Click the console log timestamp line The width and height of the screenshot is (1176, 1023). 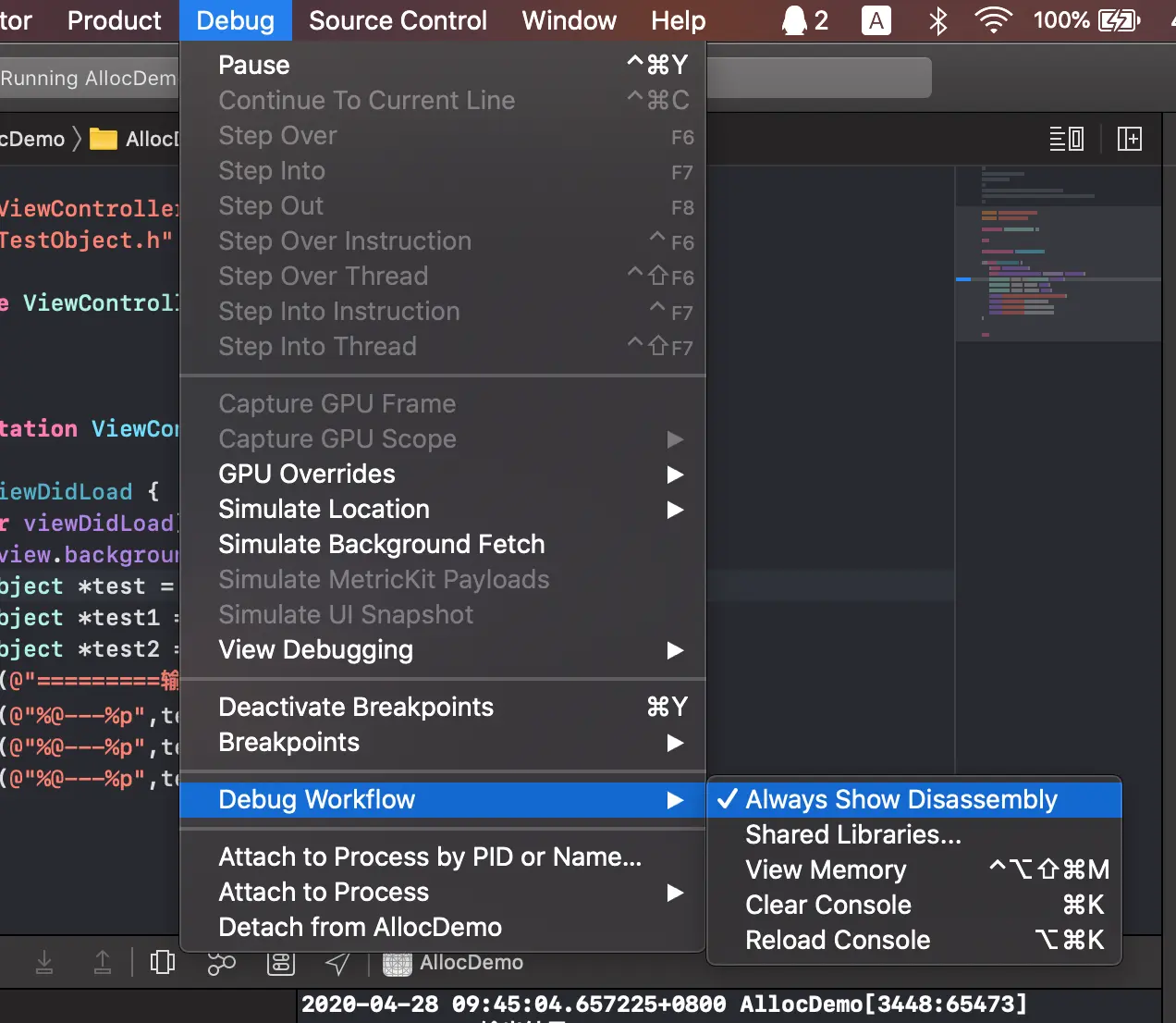coord(664,1004)
